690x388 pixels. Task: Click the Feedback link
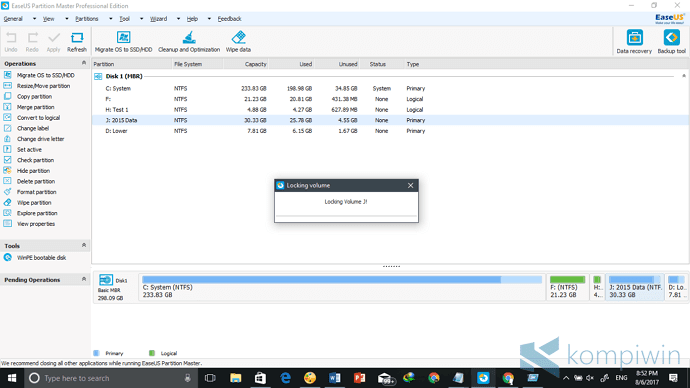pos(229,19)
